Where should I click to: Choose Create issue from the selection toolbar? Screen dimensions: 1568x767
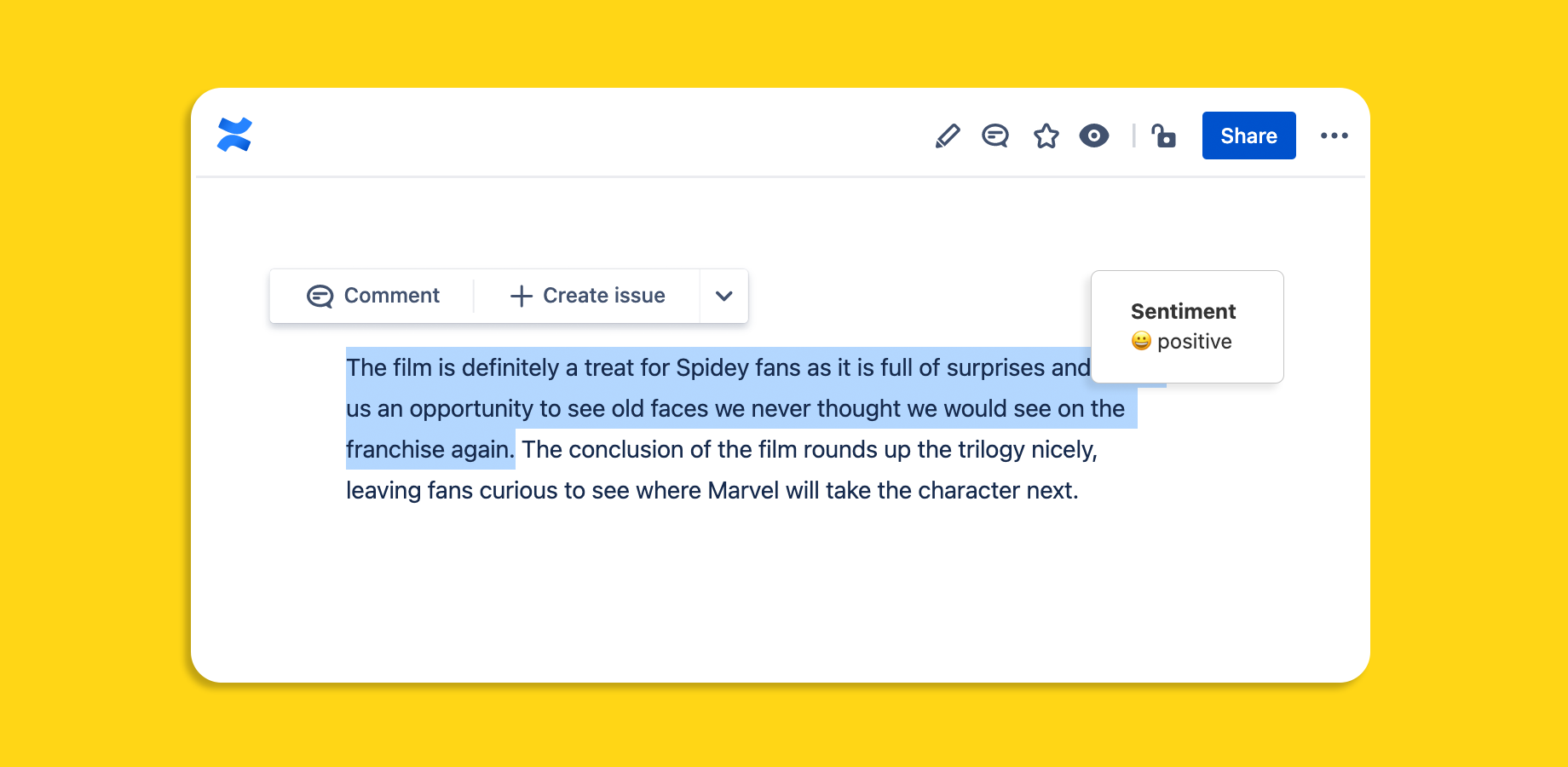pos(603,296)
